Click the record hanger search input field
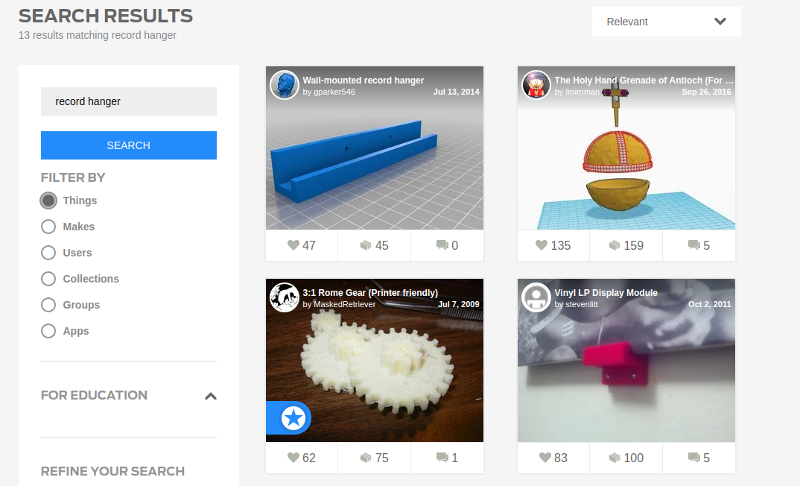The width and height of the screenshot is (800, 486). 129,101
